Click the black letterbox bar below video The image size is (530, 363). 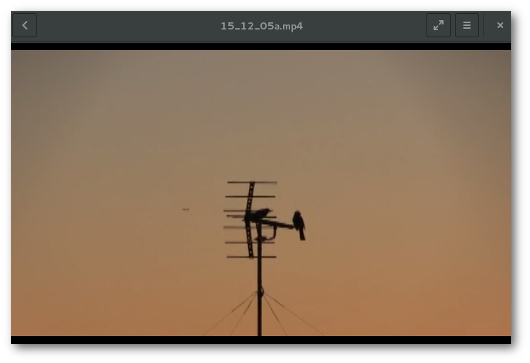[261, 340]
